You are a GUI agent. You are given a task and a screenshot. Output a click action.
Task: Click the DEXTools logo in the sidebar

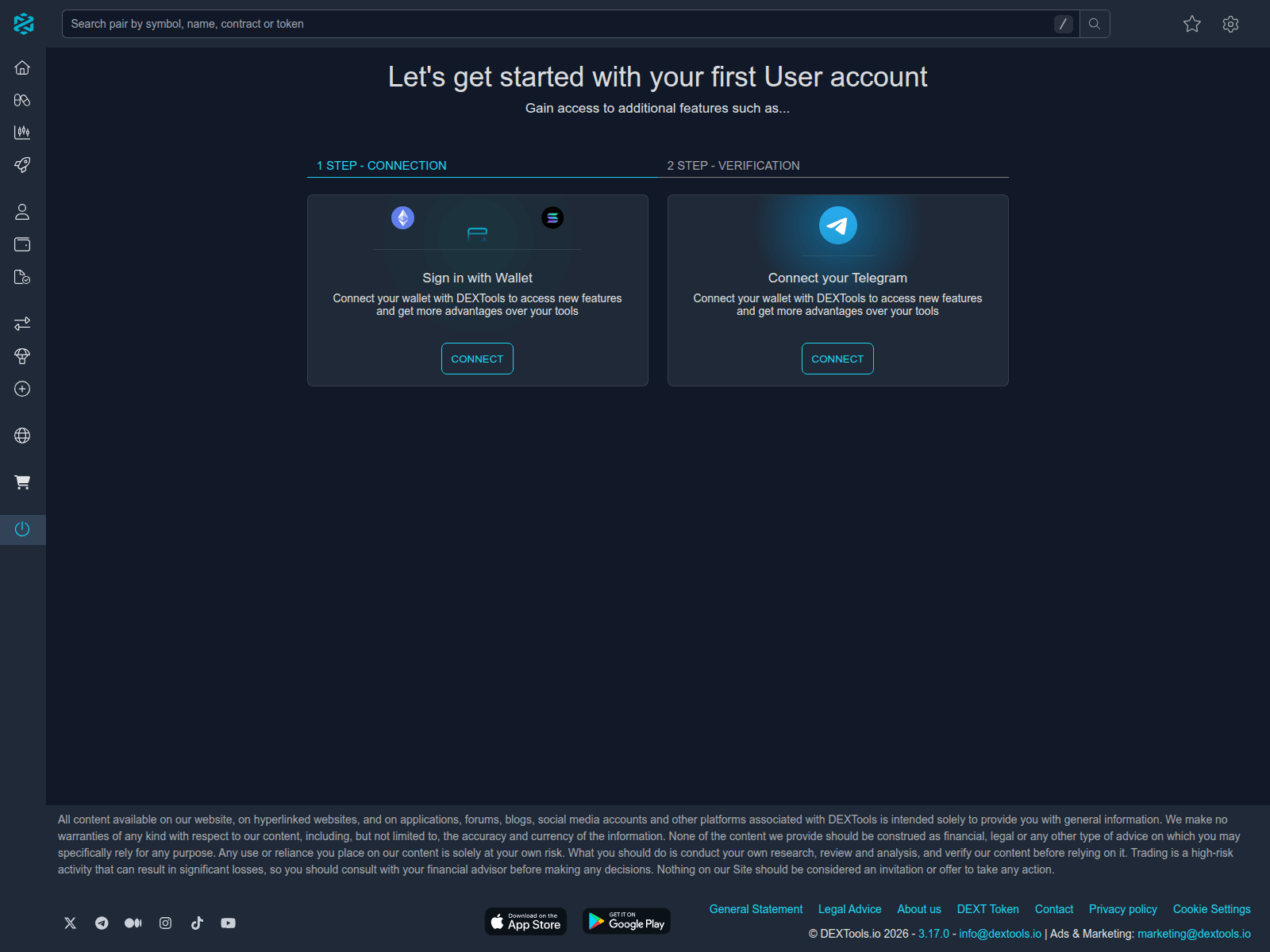tap(23, 24)
